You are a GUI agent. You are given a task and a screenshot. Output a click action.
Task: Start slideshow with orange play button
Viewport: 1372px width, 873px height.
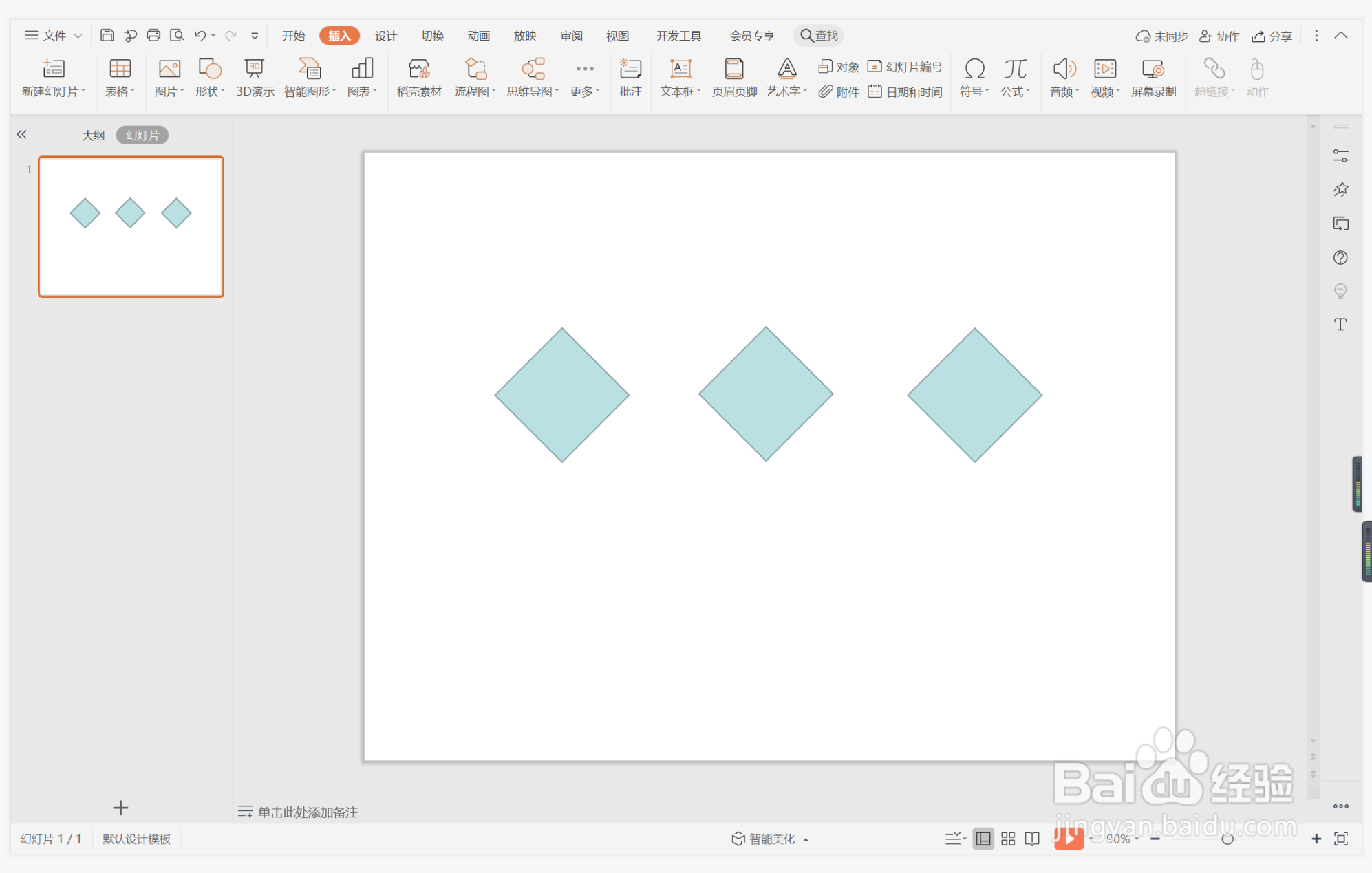tap(1068, 838)
